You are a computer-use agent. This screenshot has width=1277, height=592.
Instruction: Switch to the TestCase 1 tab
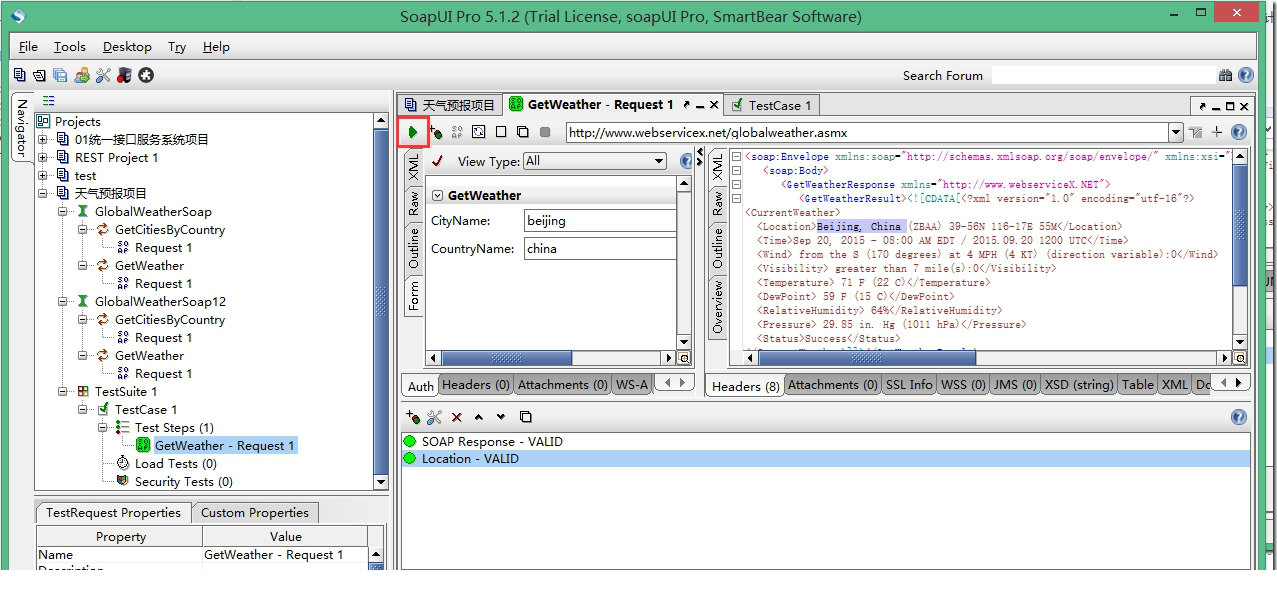[772, 105]
